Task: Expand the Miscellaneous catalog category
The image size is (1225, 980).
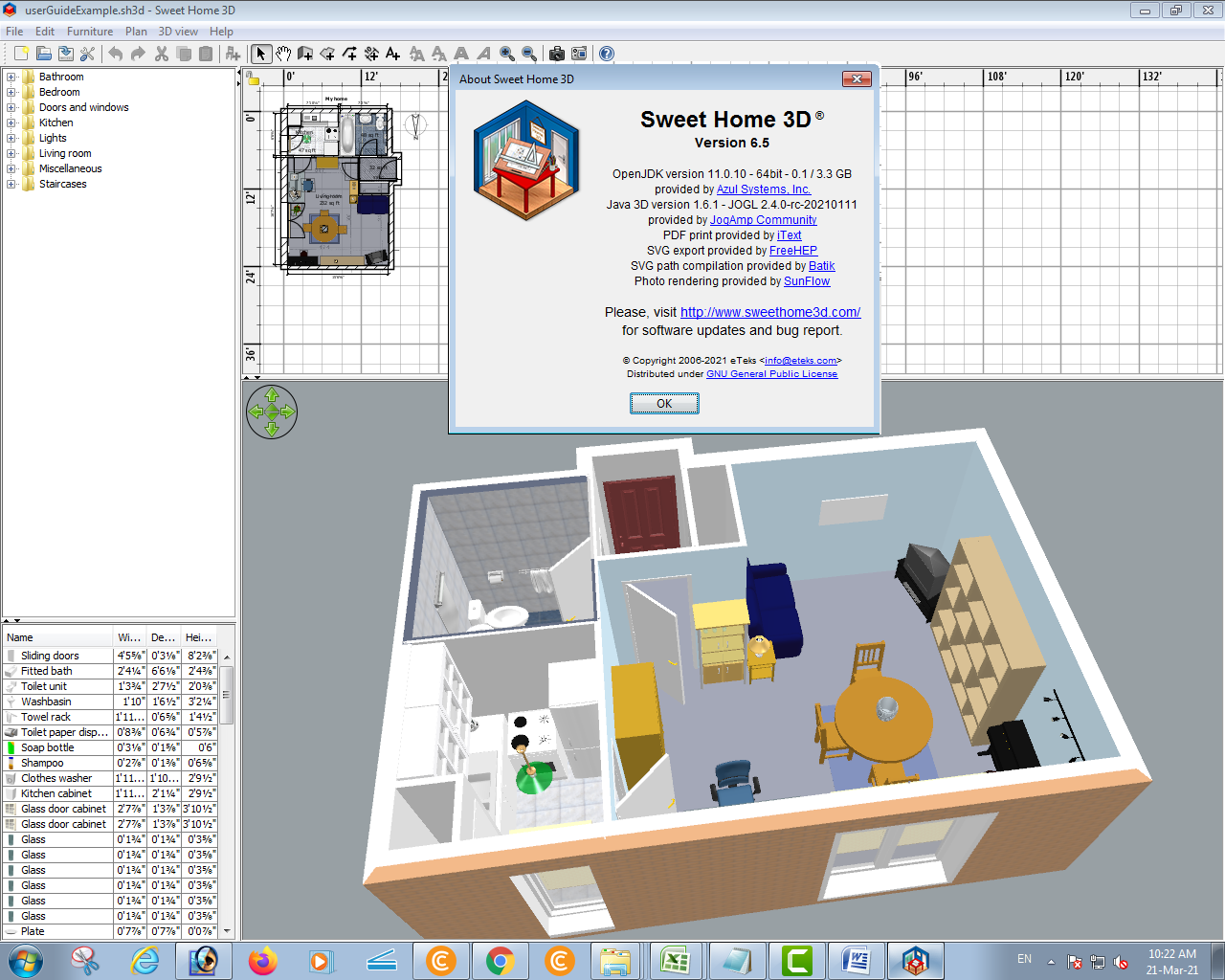Action: click(x=11, y=168)
